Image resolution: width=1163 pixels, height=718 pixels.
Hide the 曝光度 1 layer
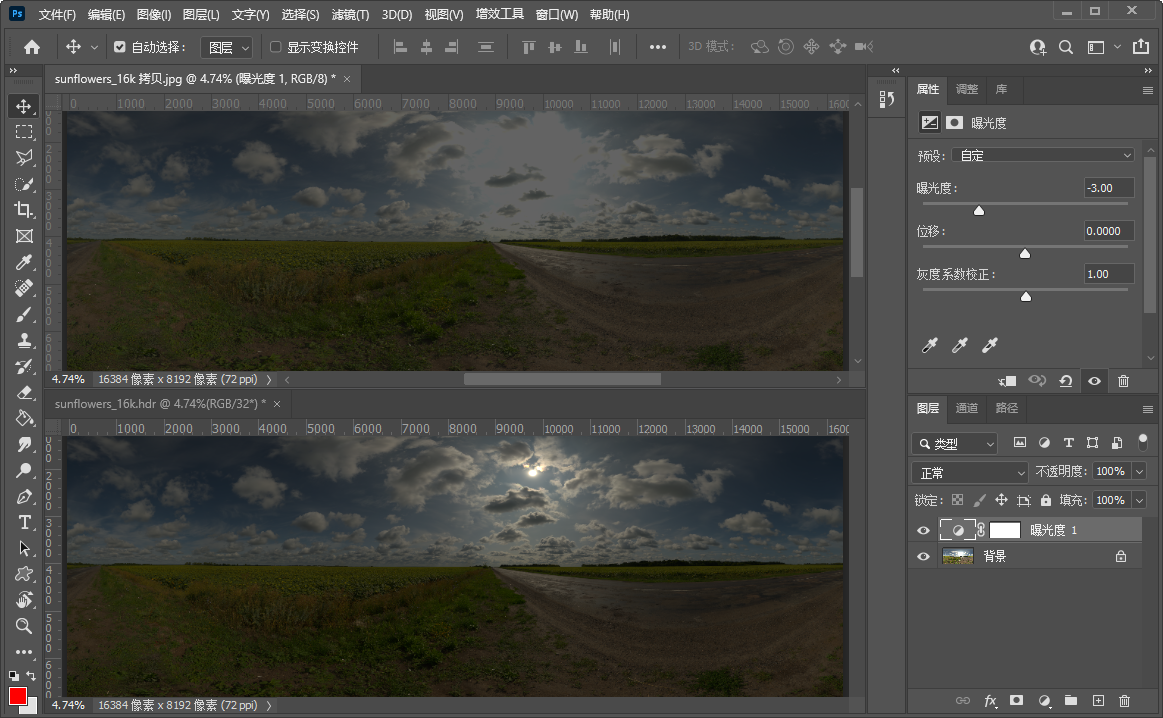pos(923,531)
